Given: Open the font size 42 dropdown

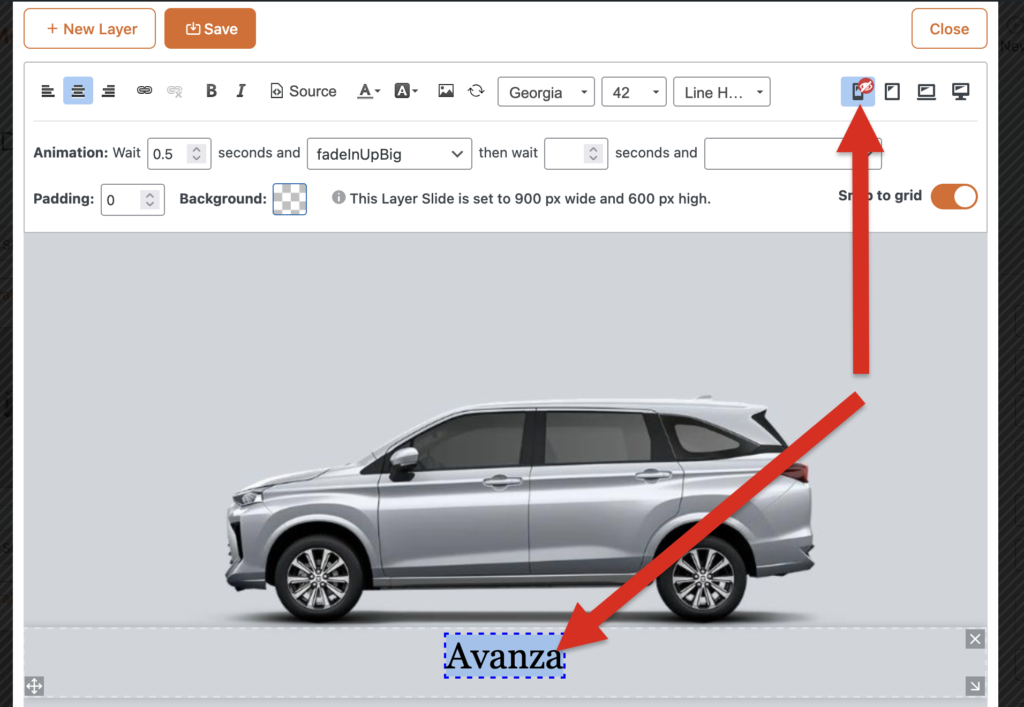Looking at the screenshot, I should (x=633, y=92).
